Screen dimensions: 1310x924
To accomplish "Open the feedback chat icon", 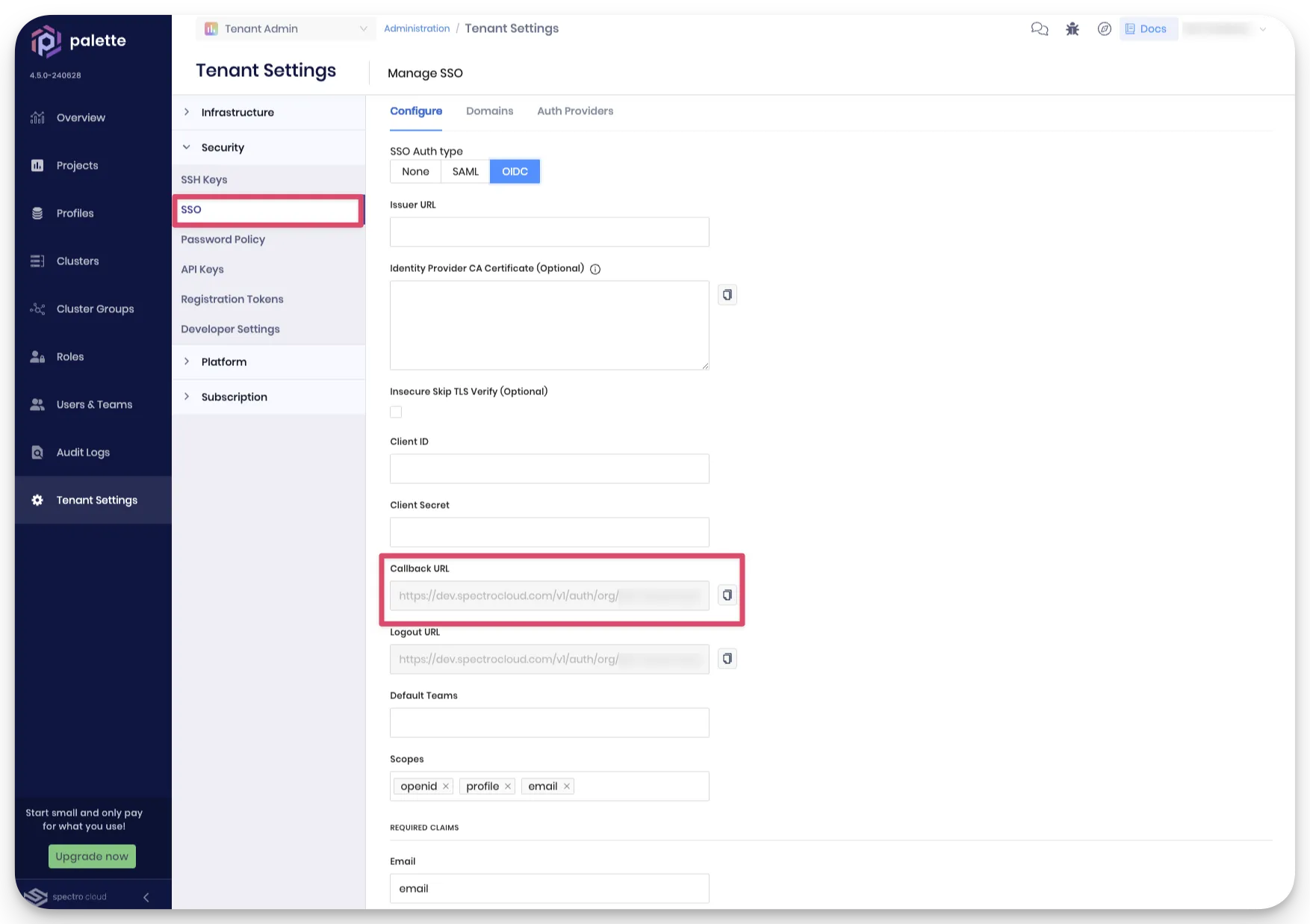I will (x=1039, y=28).
